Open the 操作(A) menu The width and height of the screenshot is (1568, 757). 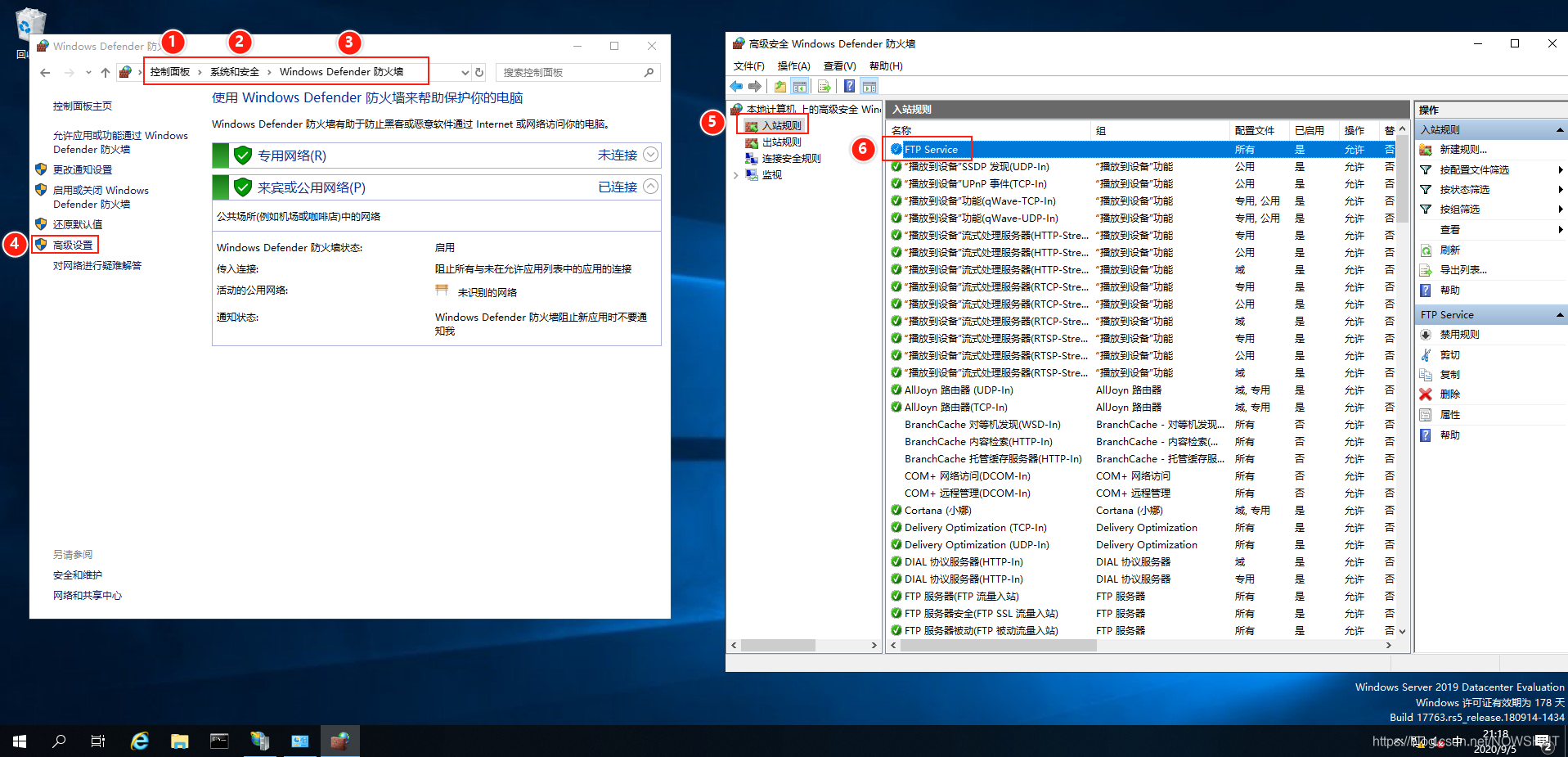tap(793, 65)
